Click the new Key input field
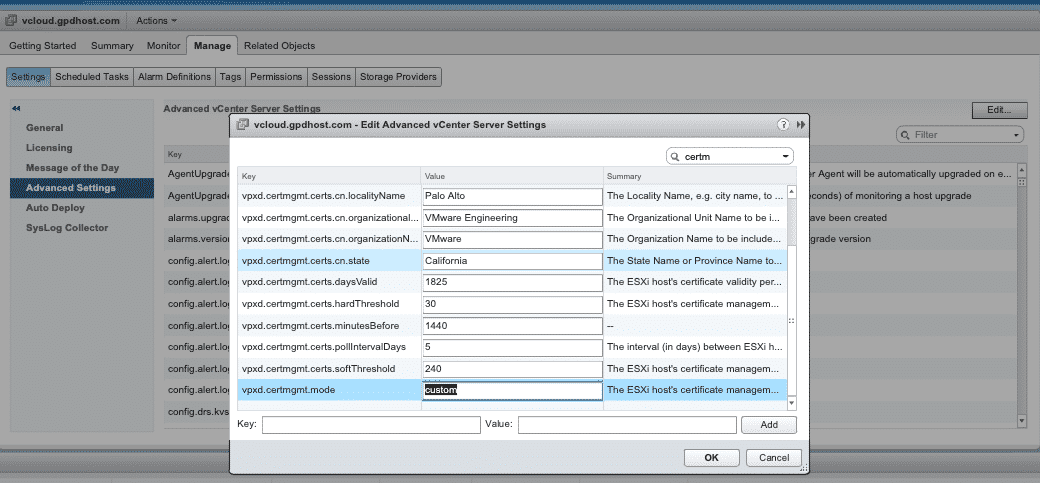The width and height of the screenshot is (1040, 483). [371, 425]
